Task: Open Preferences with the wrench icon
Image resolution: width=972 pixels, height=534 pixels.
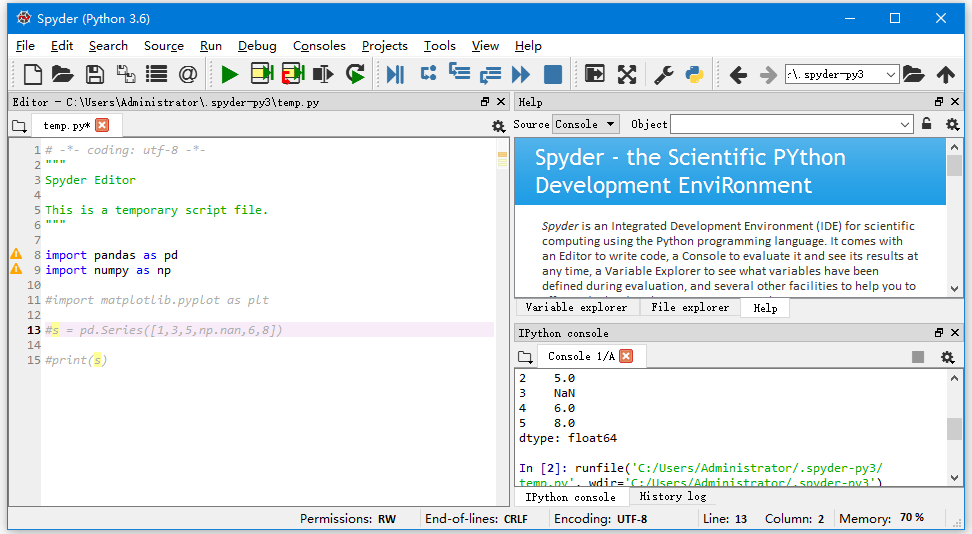Action: [x=663, y=74]
